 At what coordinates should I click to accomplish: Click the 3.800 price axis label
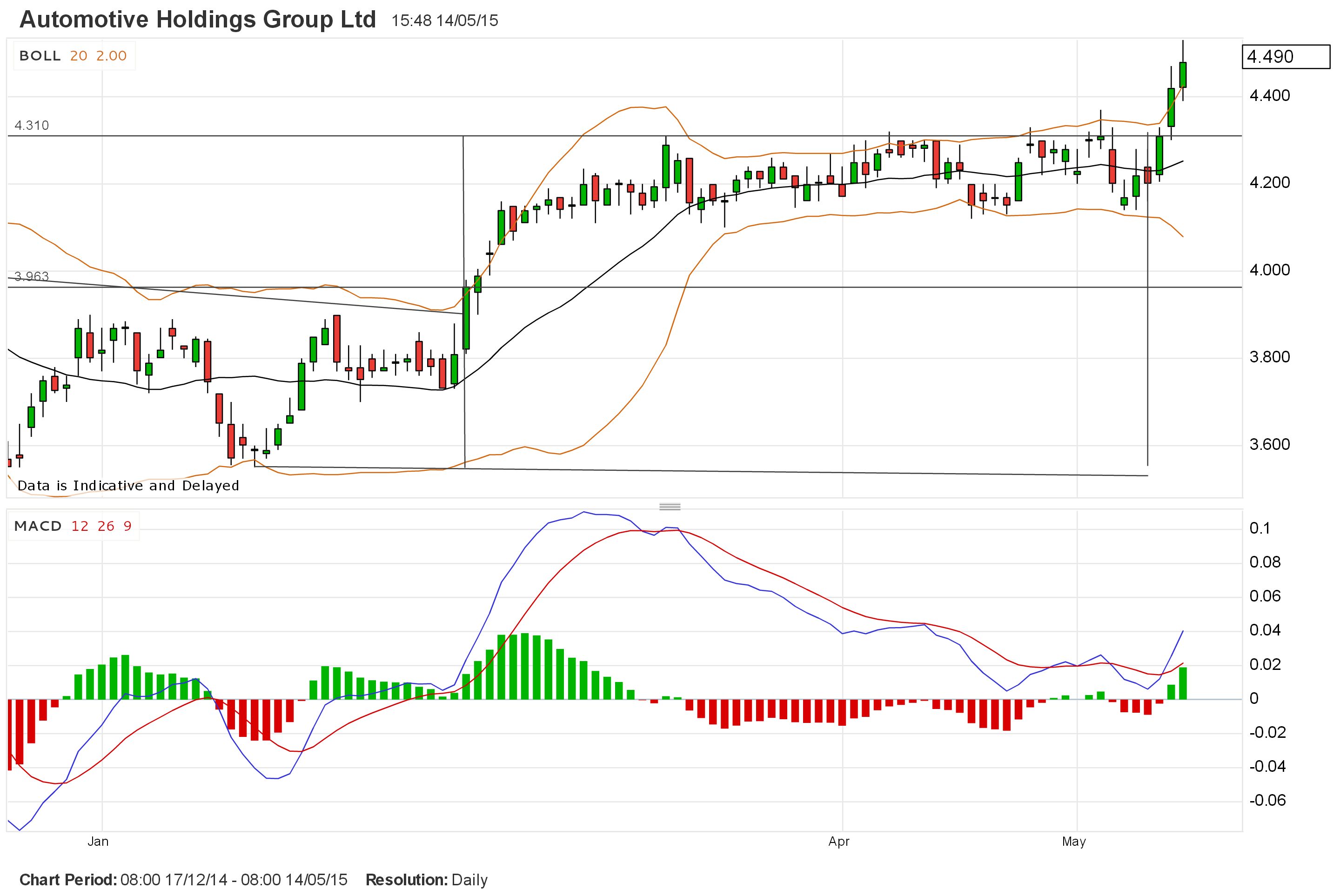click(x=1270, y=357)
